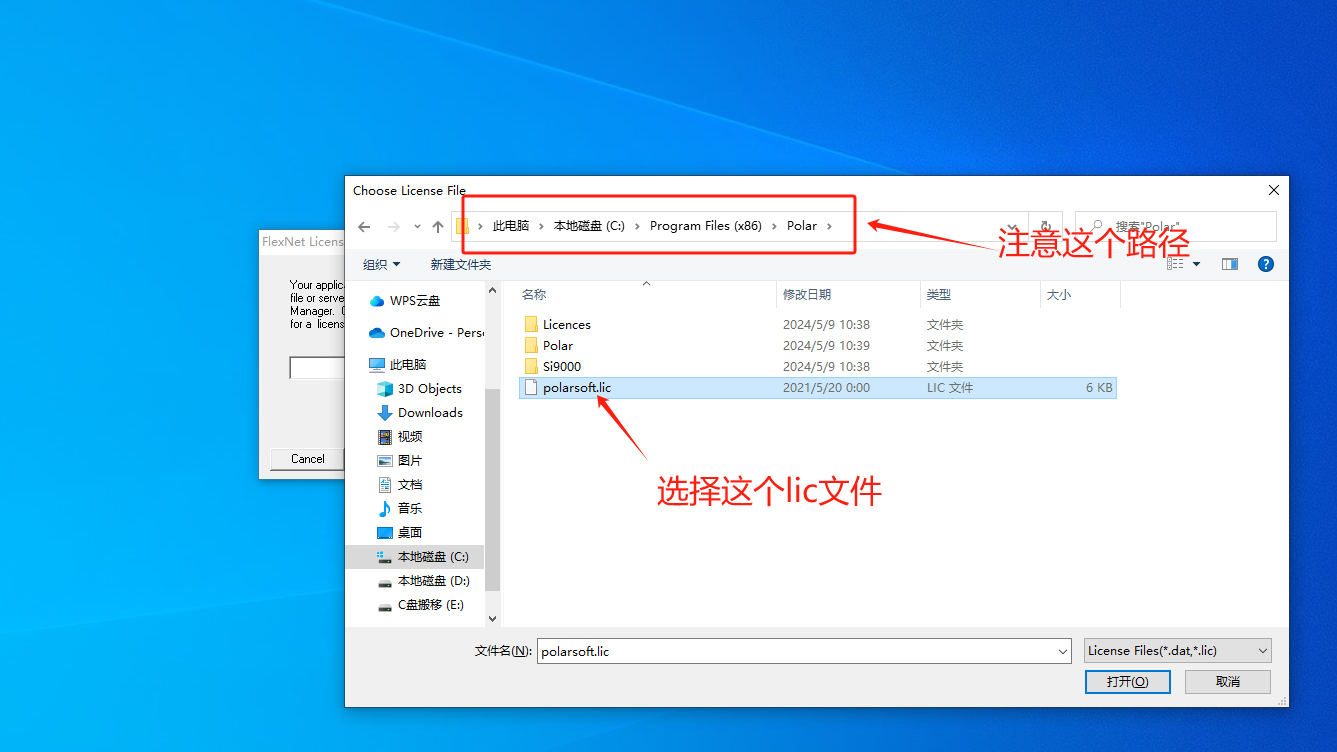Select Program Files (x86) breadcrumb
The height and width of the screenshot is (752, 1337).
pyautogui.click(x=706, y=226)
